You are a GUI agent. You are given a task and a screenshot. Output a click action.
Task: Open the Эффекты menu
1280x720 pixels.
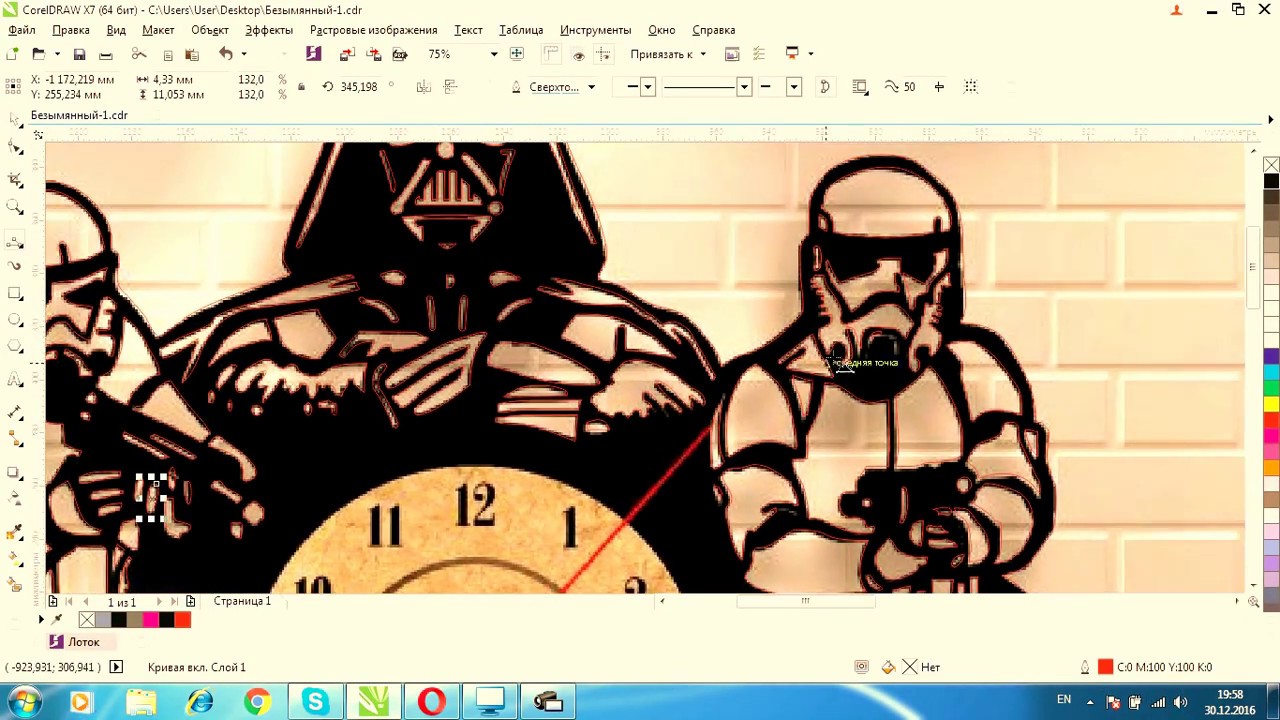pos(269,30)
